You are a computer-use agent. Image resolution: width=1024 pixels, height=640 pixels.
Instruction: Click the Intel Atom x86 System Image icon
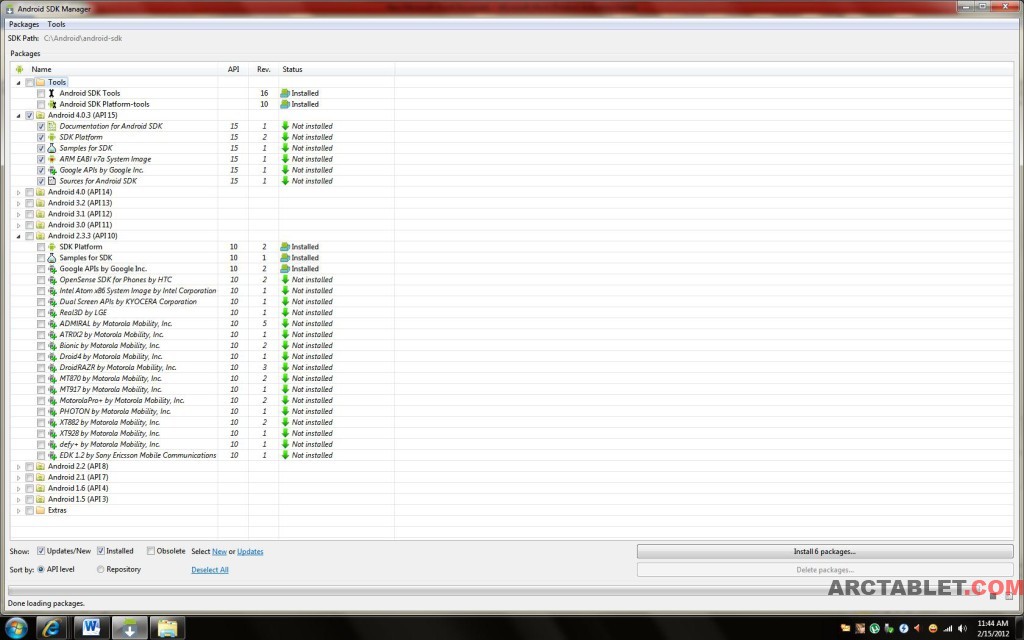coord(52,291)
